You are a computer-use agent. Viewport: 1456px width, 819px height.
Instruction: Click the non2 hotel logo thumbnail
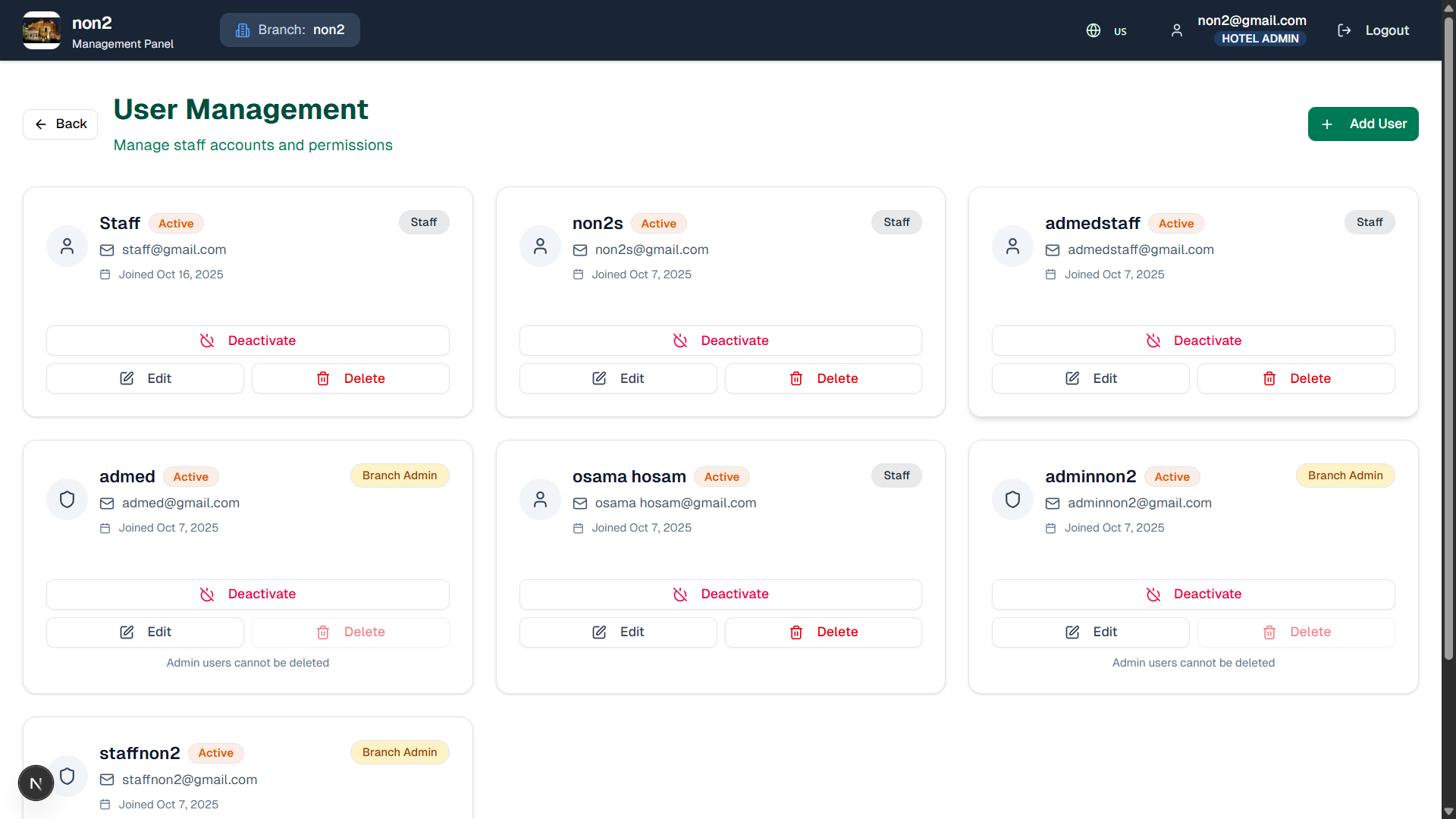42,30
